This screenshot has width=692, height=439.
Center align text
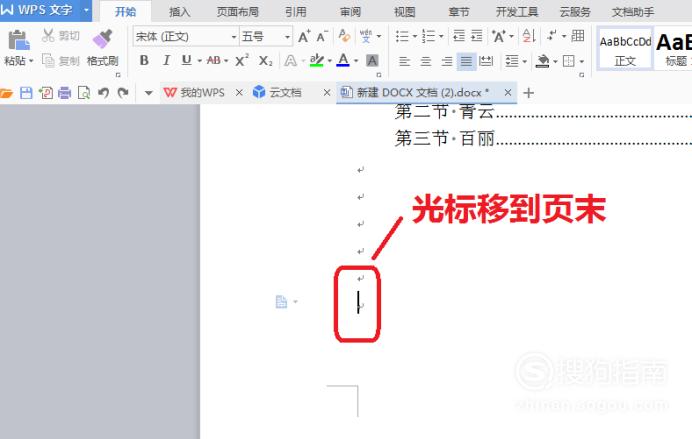[425, 61]
